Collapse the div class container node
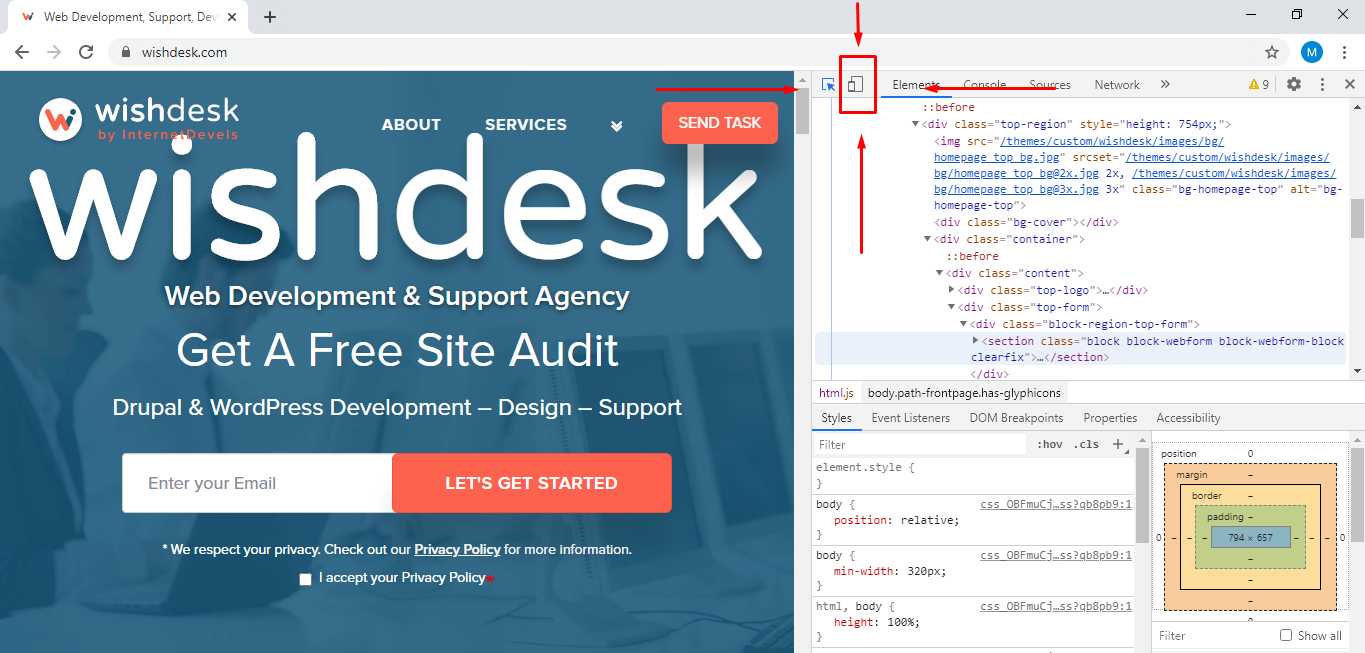 (928, 239)
